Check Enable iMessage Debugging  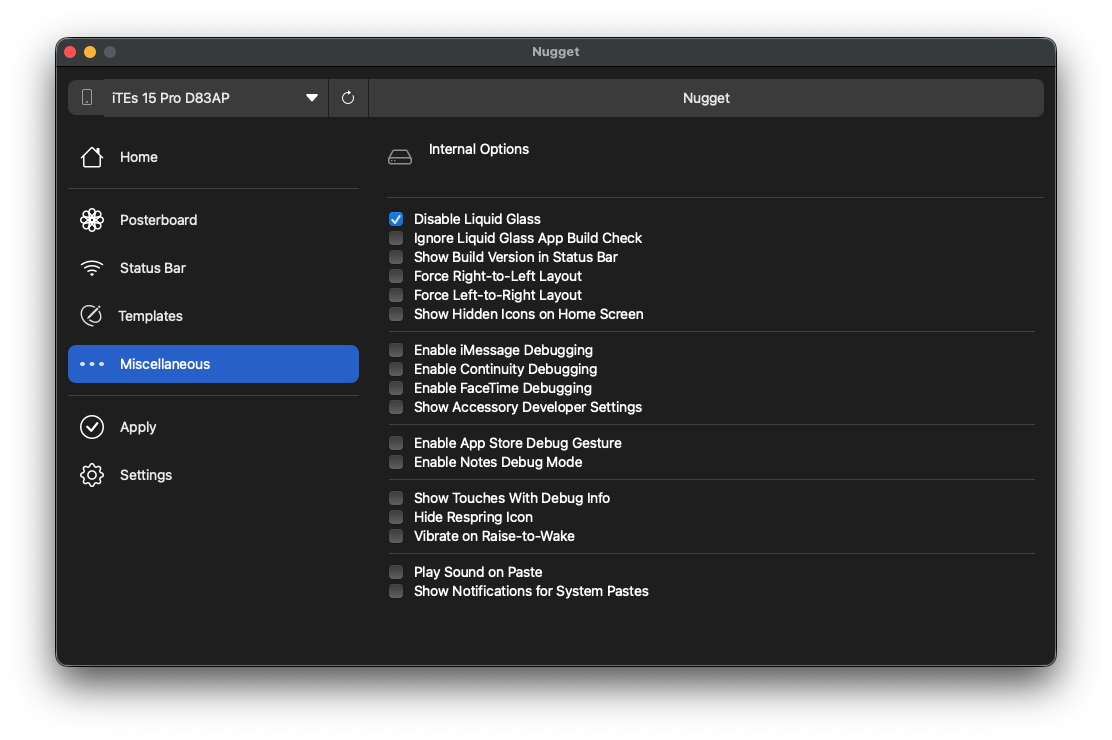396,350
